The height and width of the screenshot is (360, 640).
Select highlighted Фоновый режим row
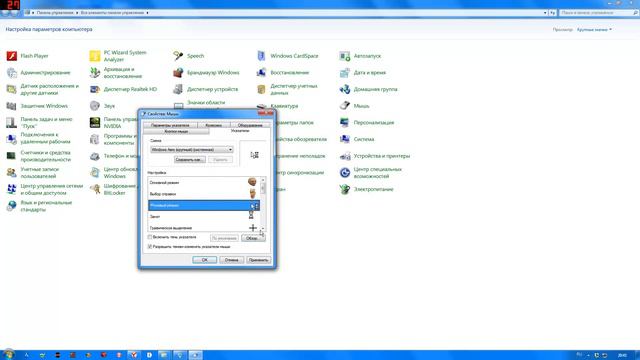coord(203,205)
